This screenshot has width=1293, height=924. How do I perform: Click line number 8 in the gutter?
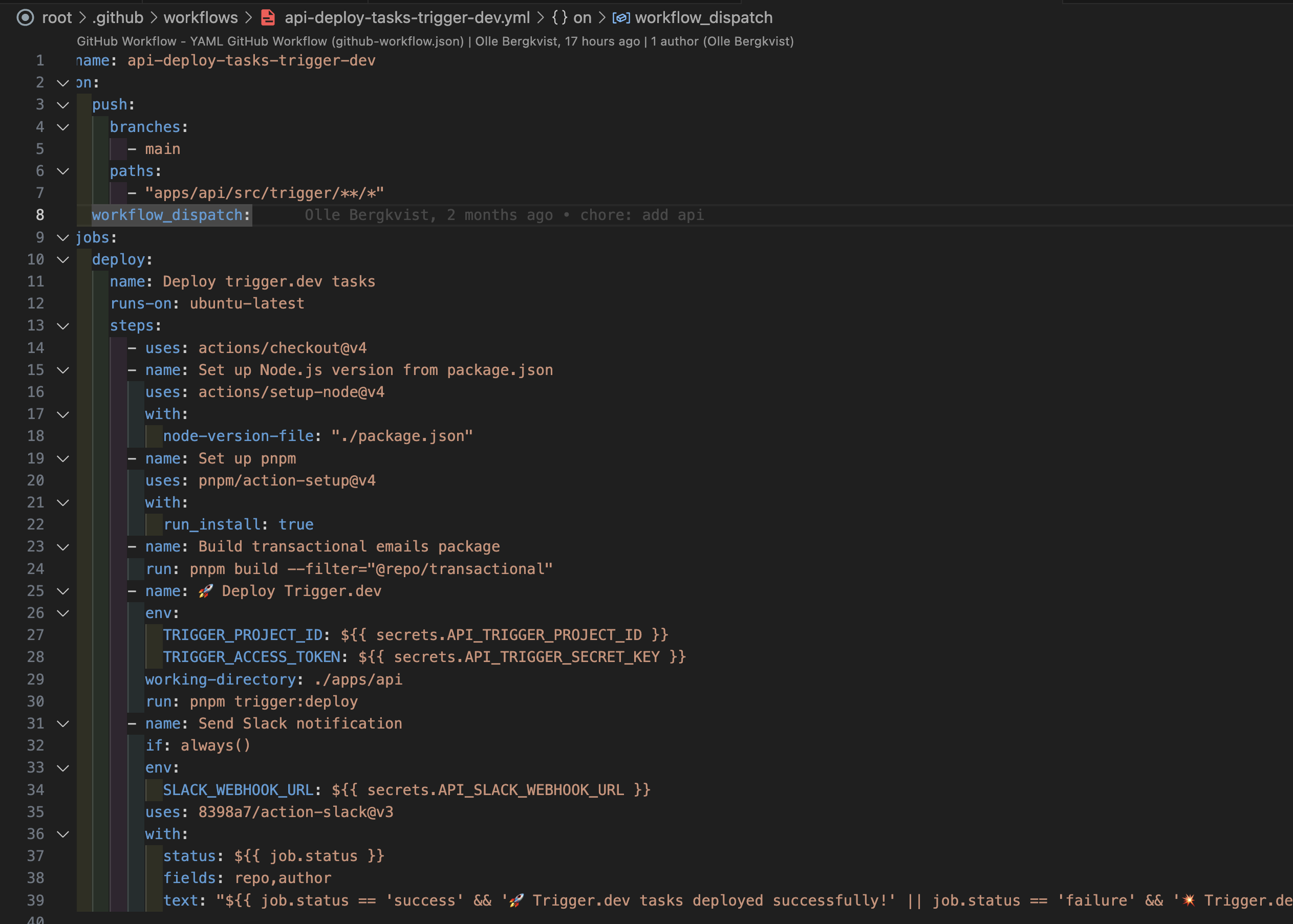pyautogui.click(x=40, y=215)
